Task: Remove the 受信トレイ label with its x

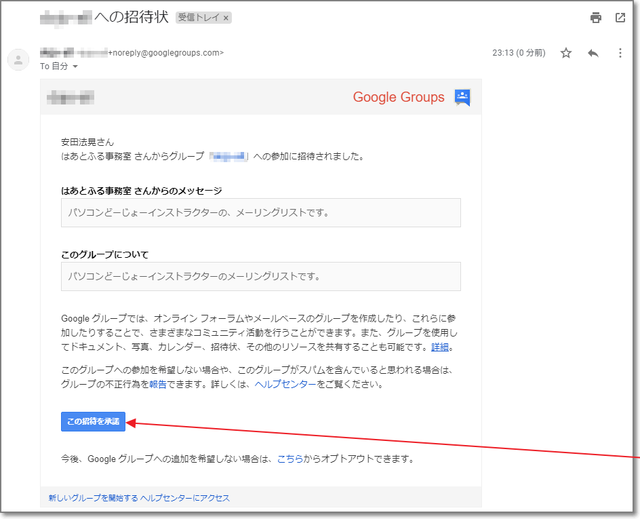Action: click(x=226, y=18)
